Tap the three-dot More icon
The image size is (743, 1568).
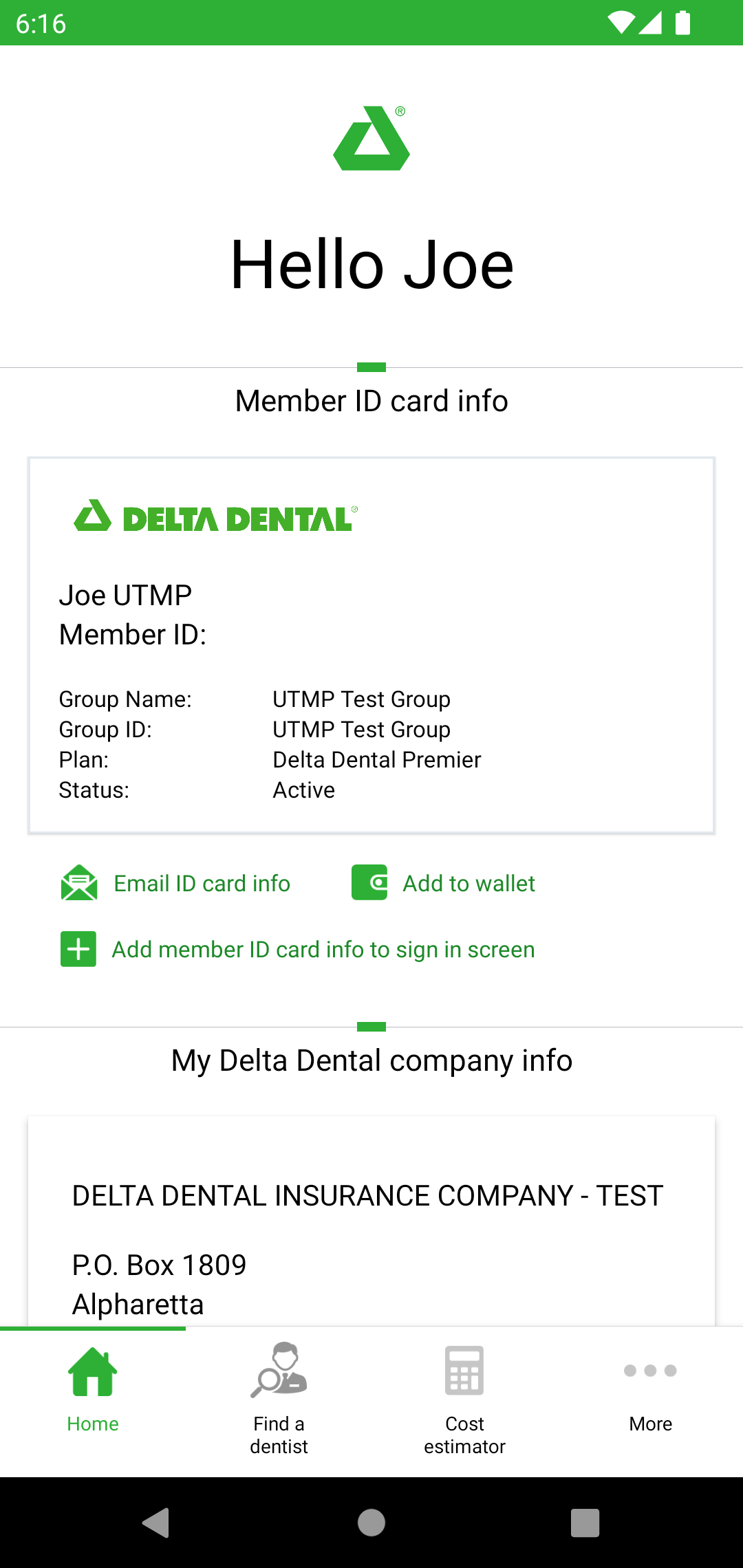pyautogui.click(x=650, y=1371)
